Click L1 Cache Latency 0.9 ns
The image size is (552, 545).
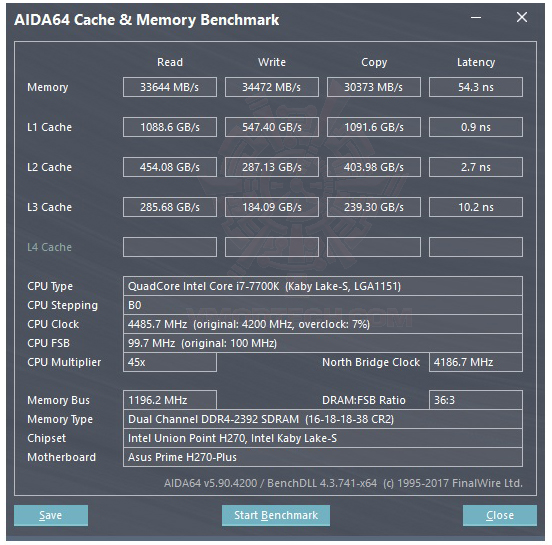(476, 127)
